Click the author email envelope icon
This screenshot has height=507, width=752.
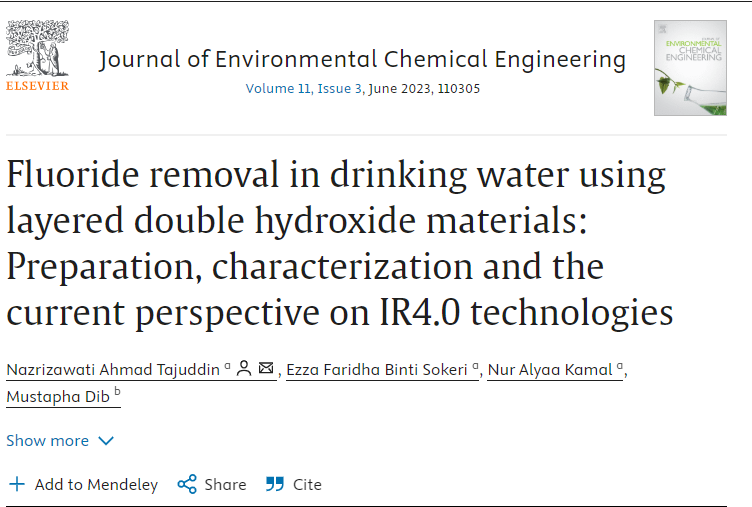pos(266,369)
